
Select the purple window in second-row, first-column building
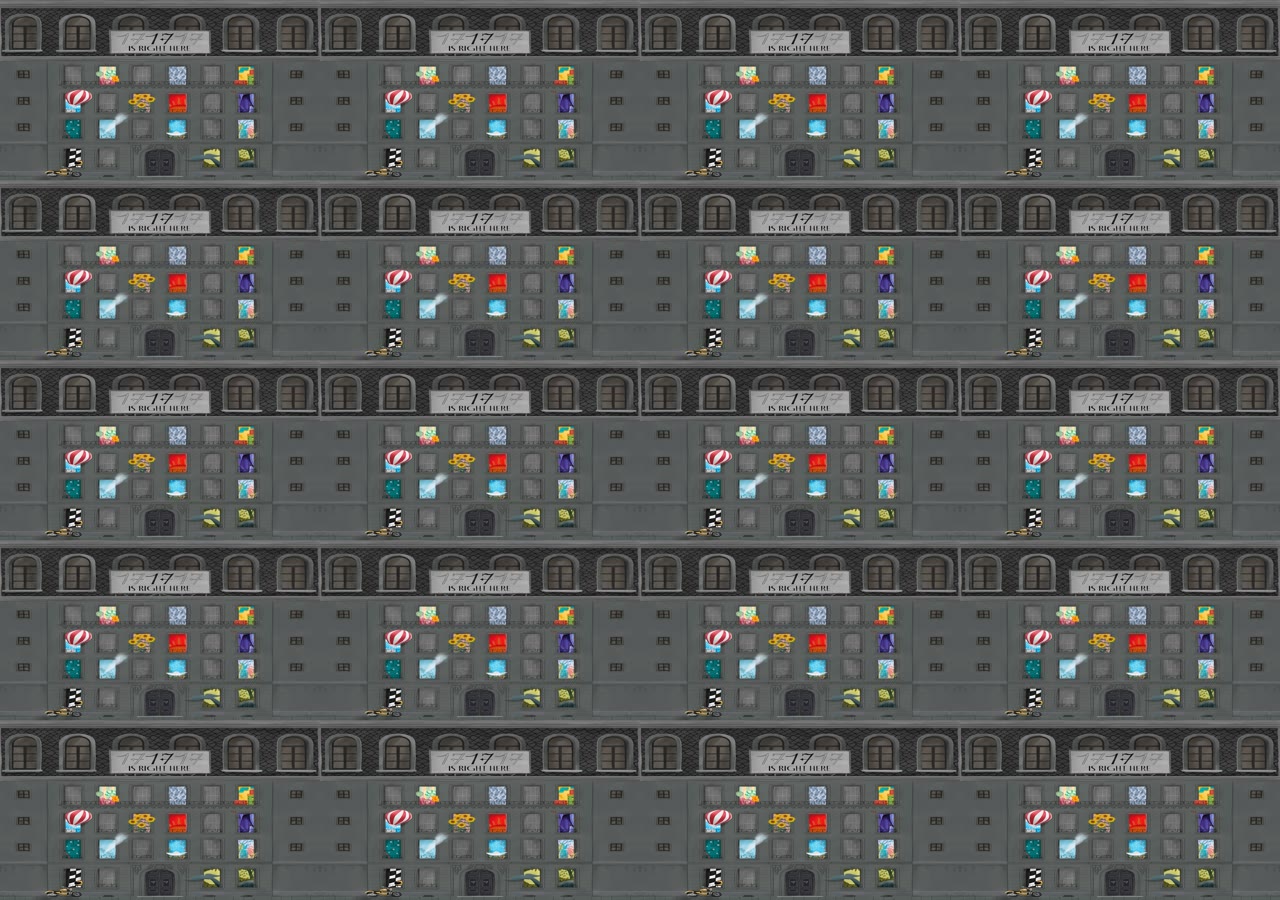246,282
